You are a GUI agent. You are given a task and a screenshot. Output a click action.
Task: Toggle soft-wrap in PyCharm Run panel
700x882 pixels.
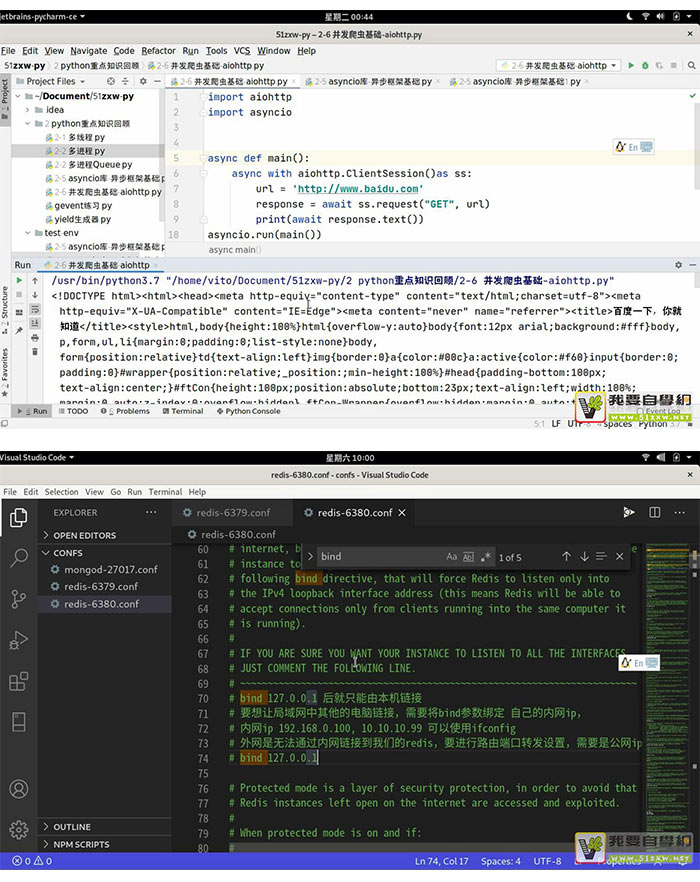[x=35, y=309]
